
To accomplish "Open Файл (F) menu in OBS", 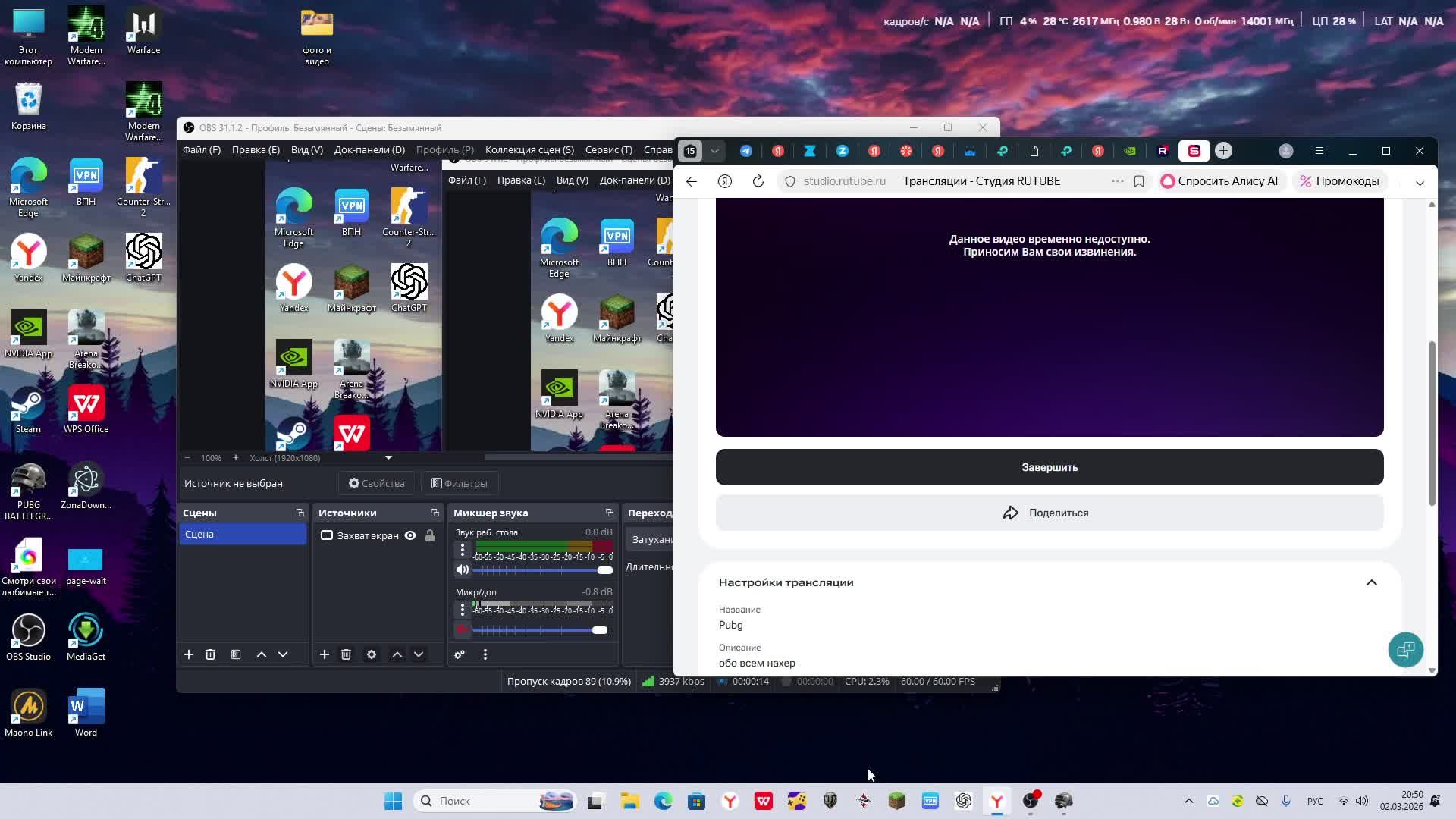I will (201, 149).
